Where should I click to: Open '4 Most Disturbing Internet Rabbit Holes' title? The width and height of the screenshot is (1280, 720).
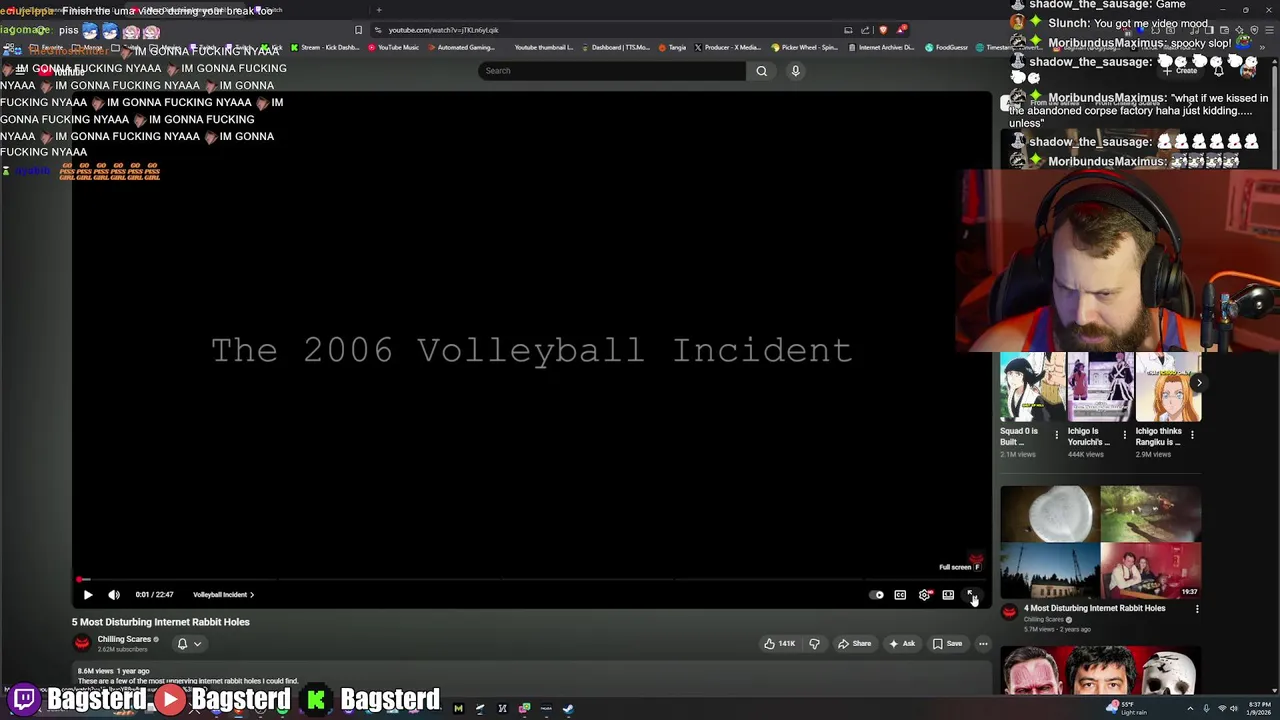(1094, 608)
